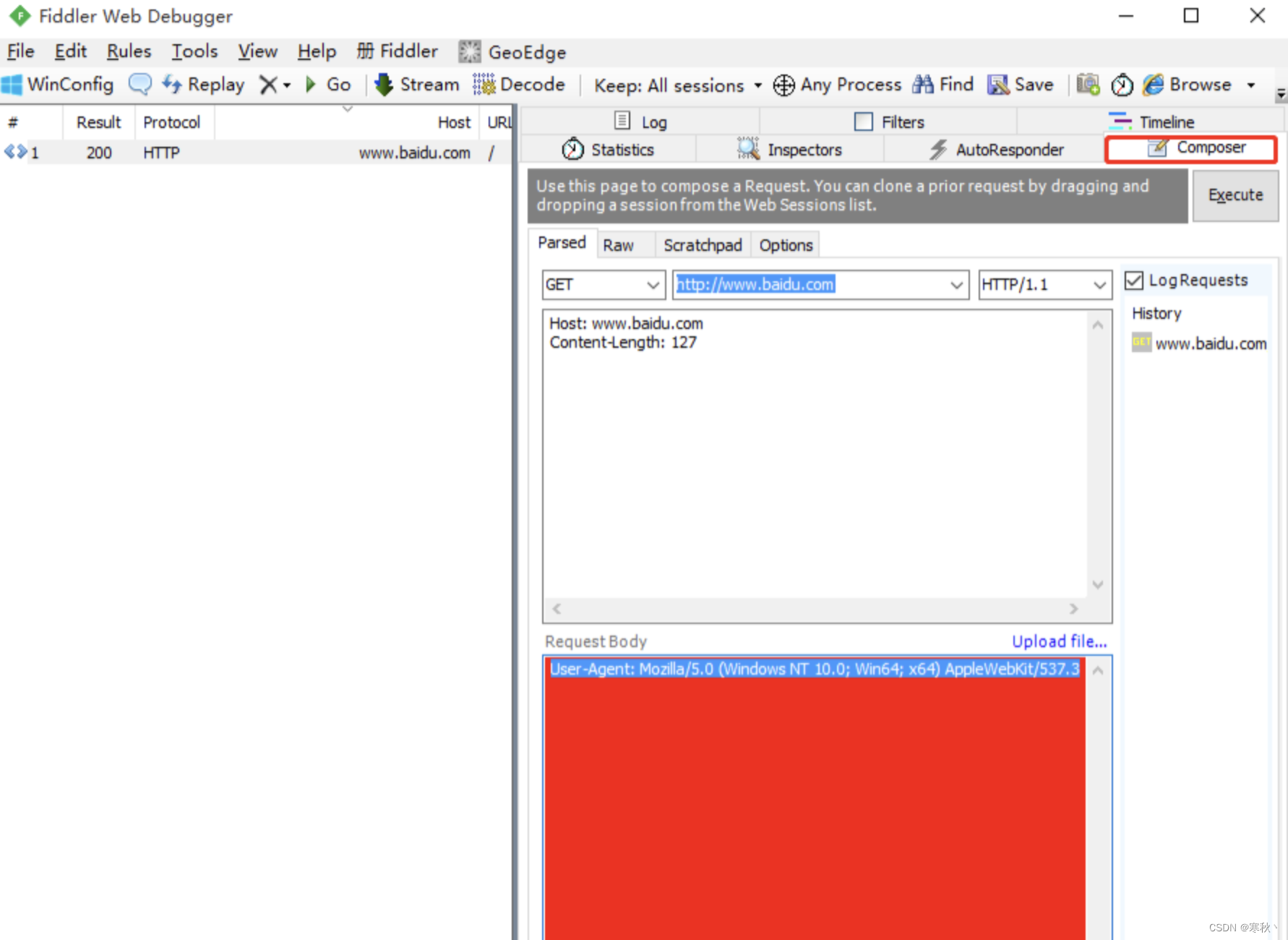Viewport: 1288px width, 940px height.
Task: Toggle Decode in the toolbar
Action: pos(519,85)
